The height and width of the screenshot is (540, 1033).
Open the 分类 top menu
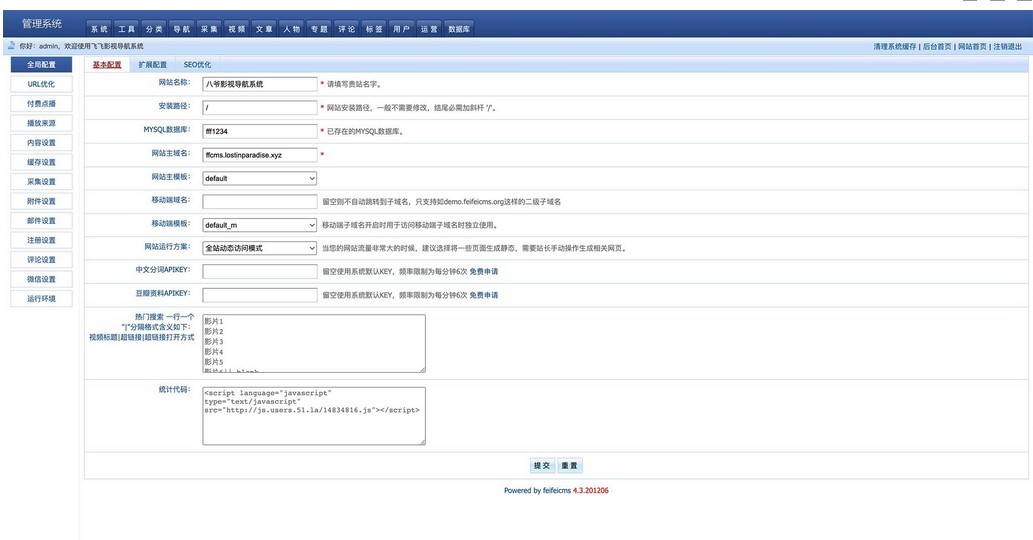pos(154,28)
